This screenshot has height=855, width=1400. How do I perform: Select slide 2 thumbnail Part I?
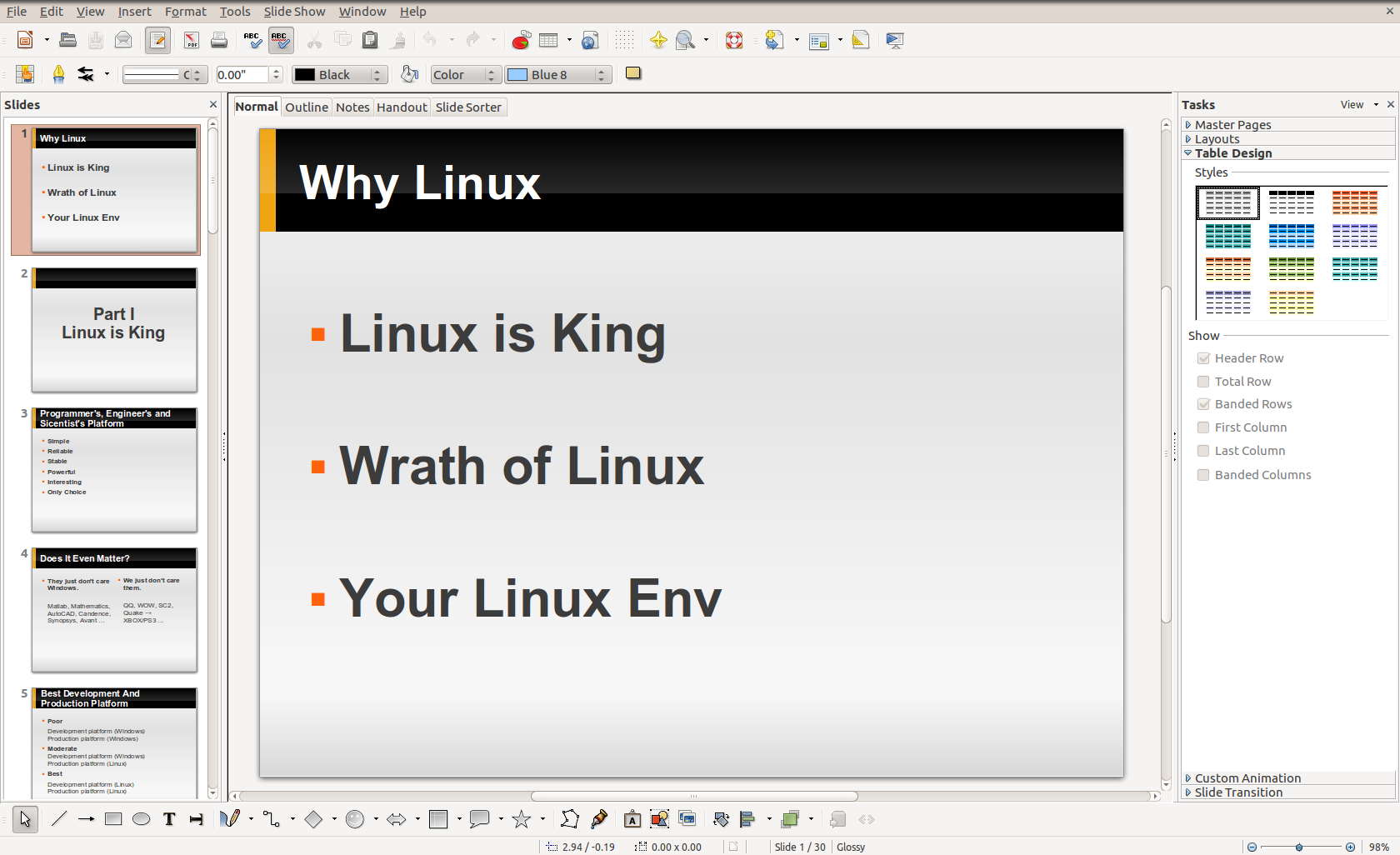[x=114, y=329]
